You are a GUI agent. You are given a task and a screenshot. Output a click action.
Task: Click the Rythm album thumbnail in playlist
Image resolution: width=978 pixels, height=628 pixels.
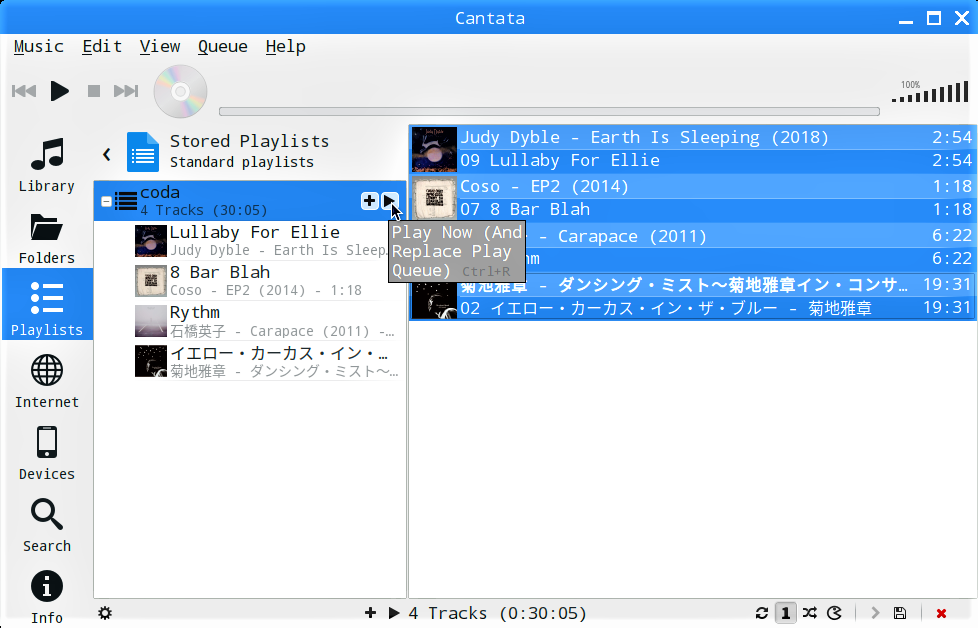click(151, 321)
